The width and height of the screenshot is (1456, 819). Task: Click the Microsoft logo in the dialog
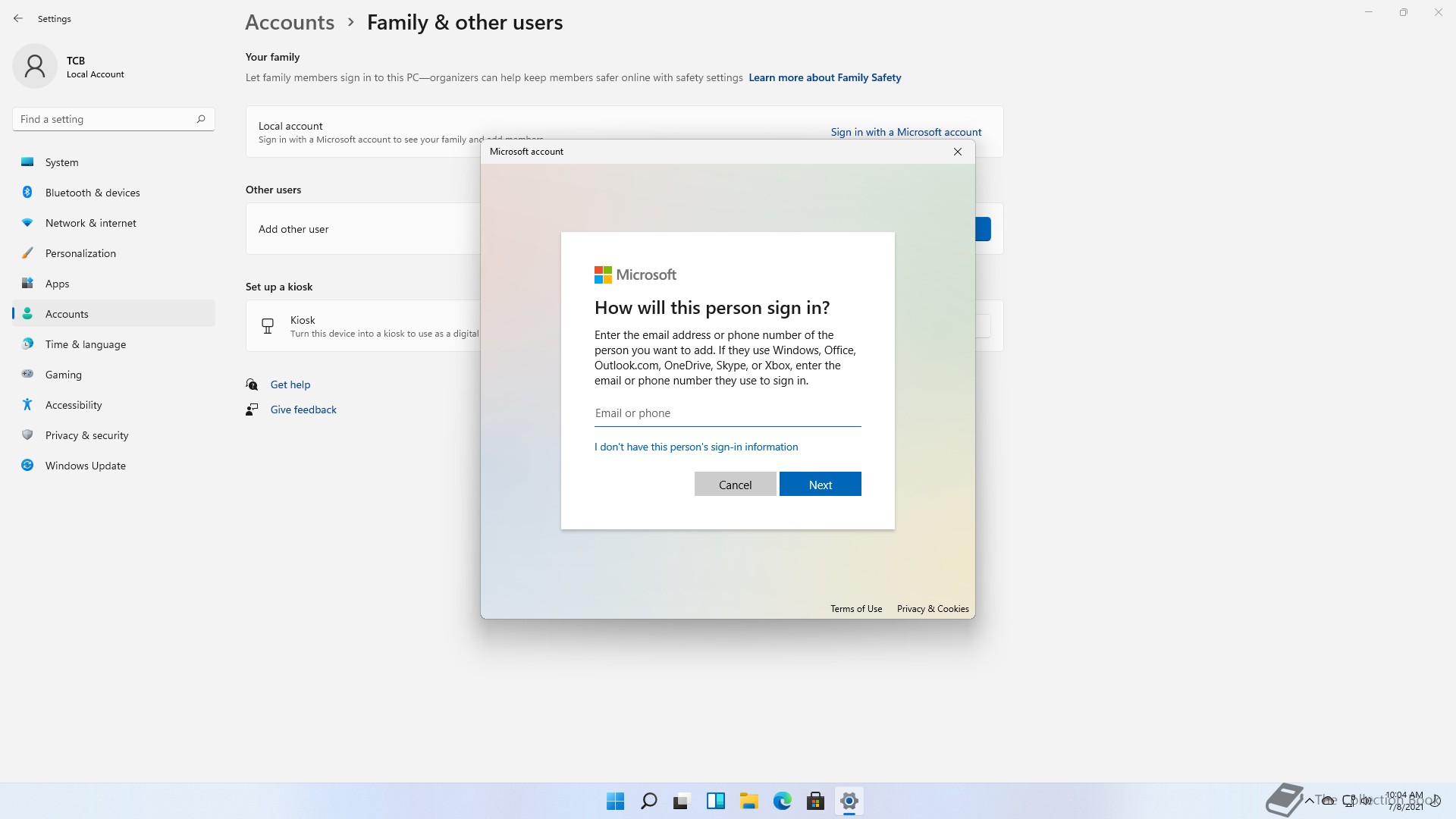point(635,275)
